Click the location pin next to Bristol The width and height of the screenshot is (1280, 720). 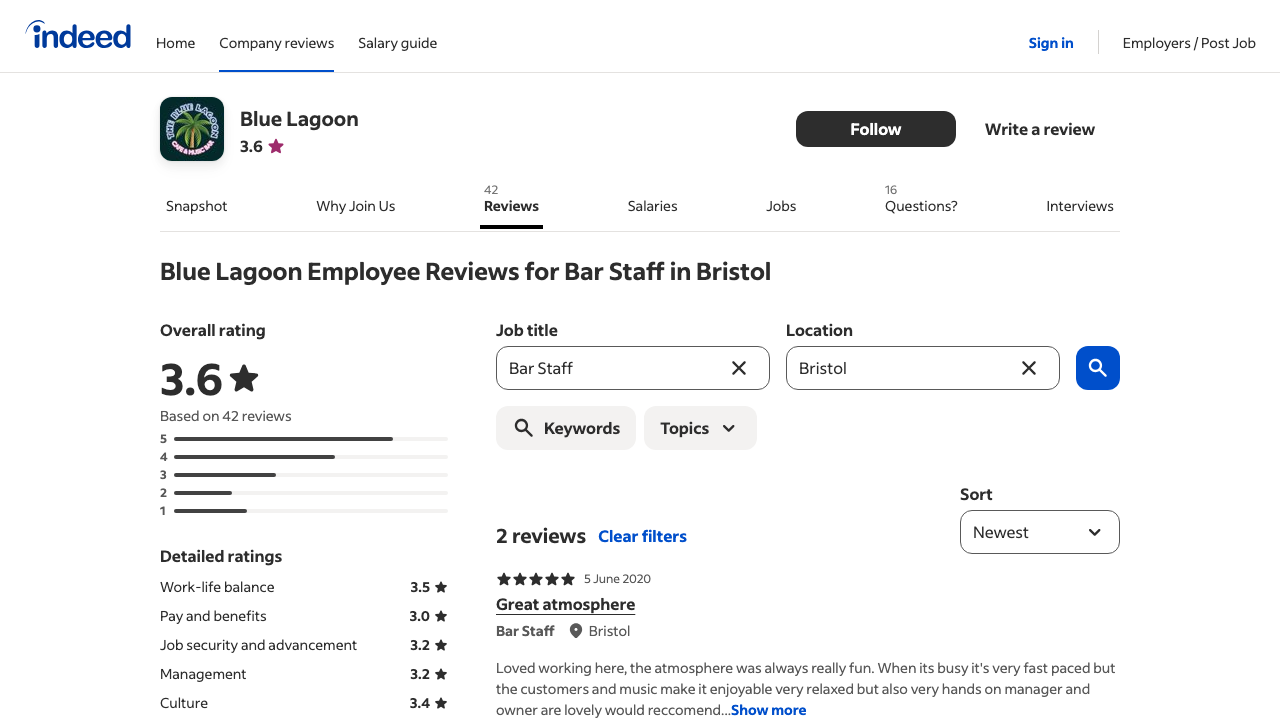(x=574, y=630)
